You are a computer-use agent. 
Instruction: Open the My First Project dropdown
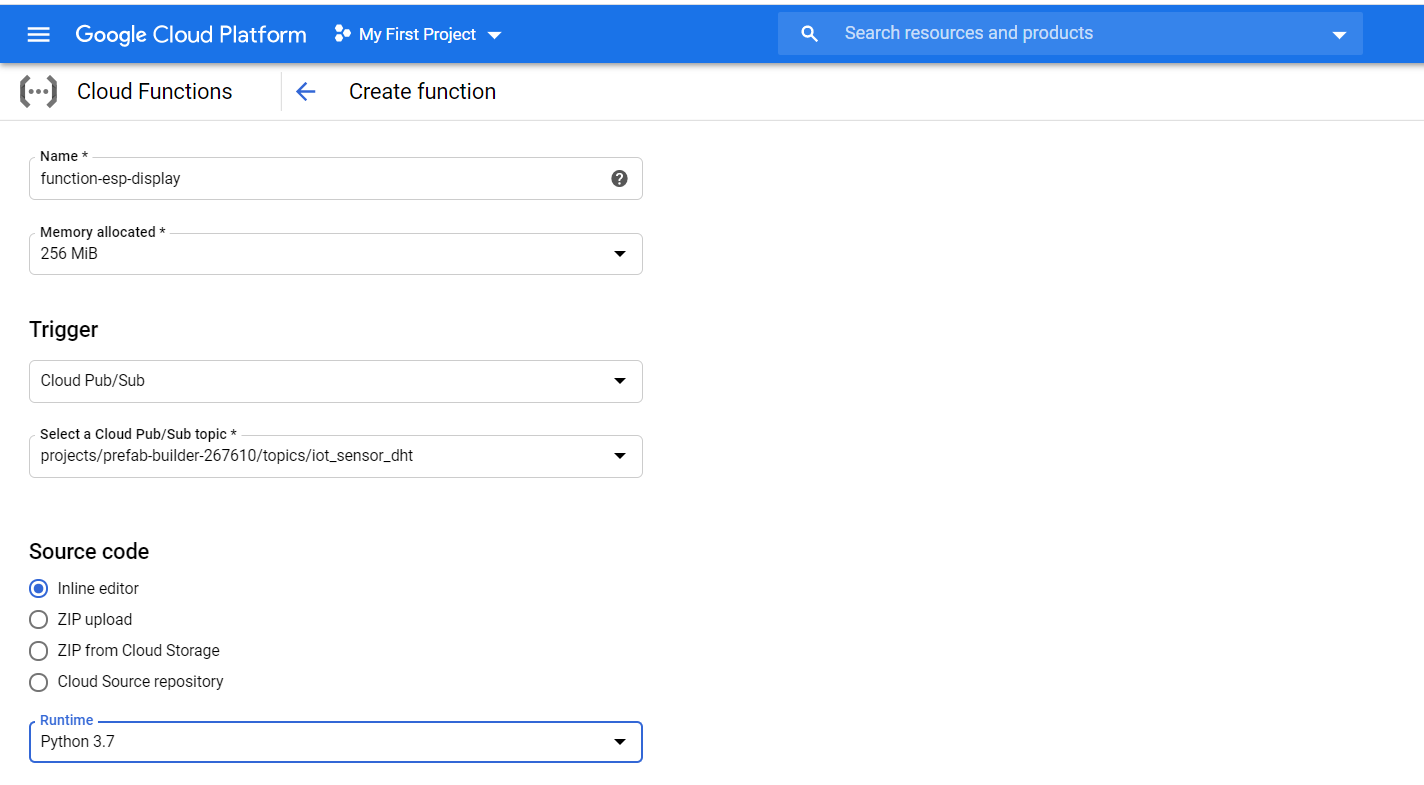(x=417, y=34)
